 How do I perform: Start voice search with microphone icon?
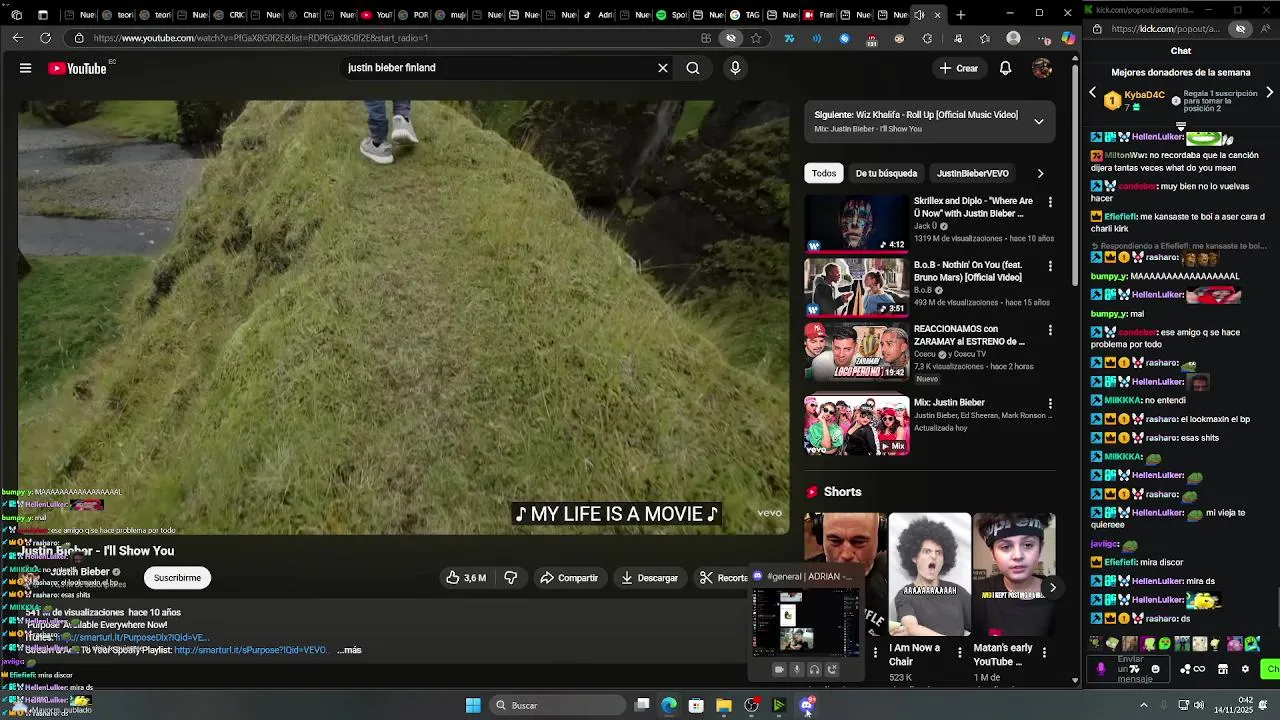click(735, 68)
